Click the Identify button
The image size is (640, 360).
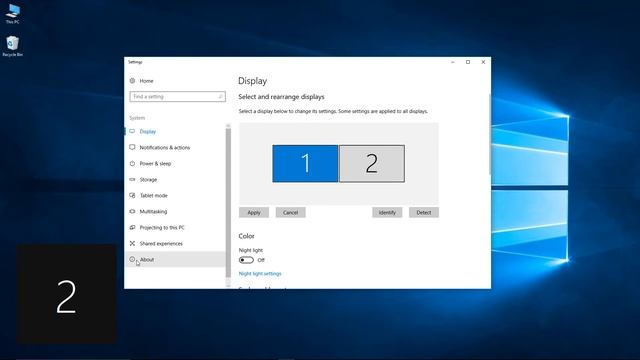coord(387,213)
